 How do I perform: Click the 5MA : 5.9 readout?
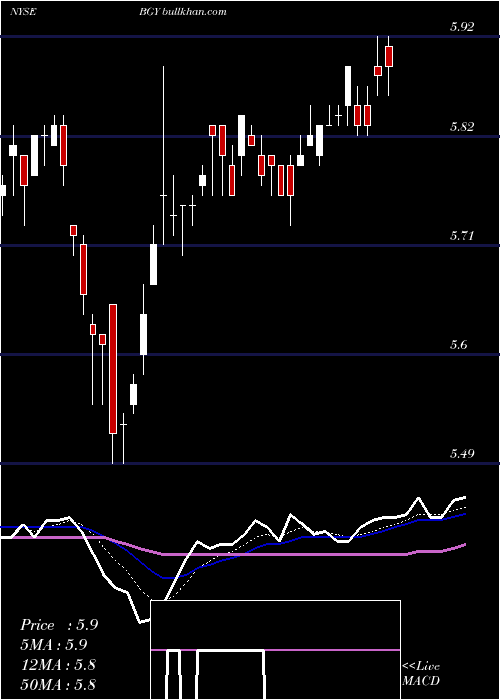(x=54, y=645)
